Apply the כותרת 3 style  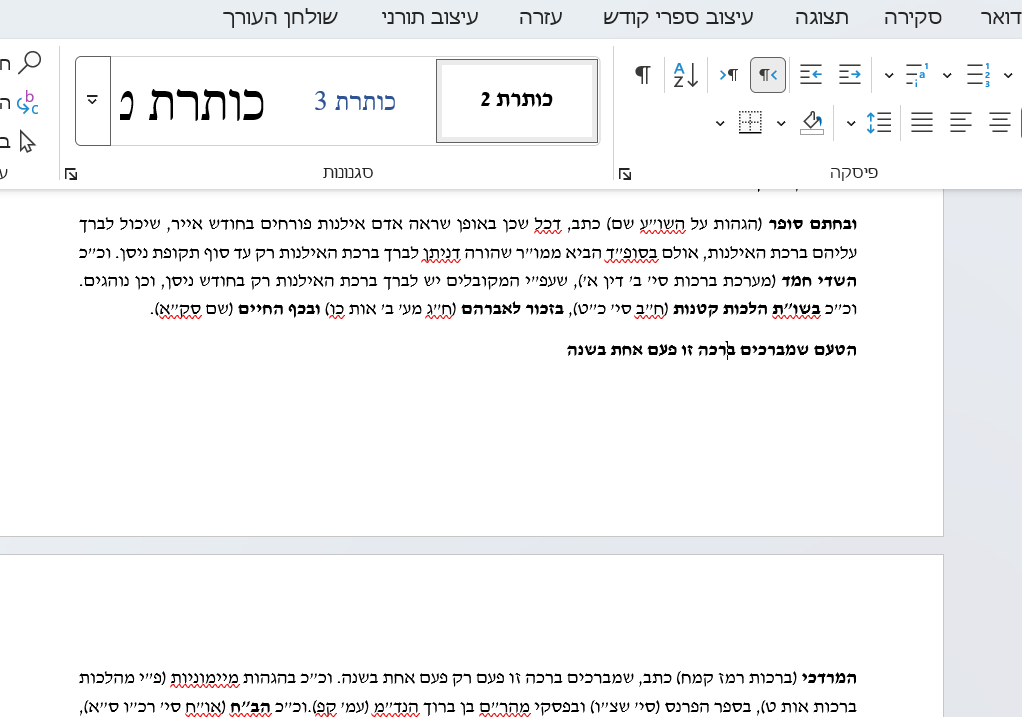point(355,101)
